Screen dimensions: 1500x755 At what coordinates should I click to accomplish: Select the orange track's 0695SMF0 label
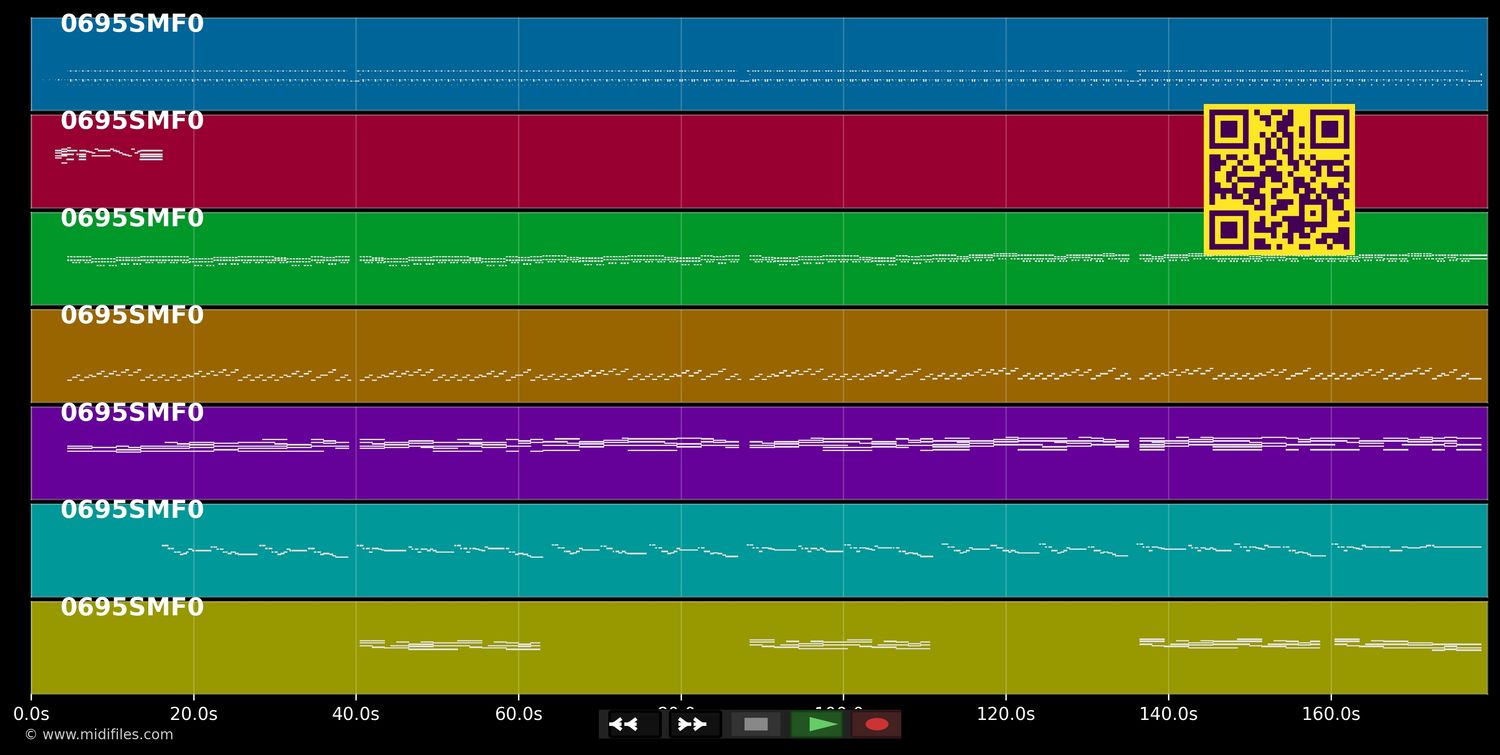[132, 316]
